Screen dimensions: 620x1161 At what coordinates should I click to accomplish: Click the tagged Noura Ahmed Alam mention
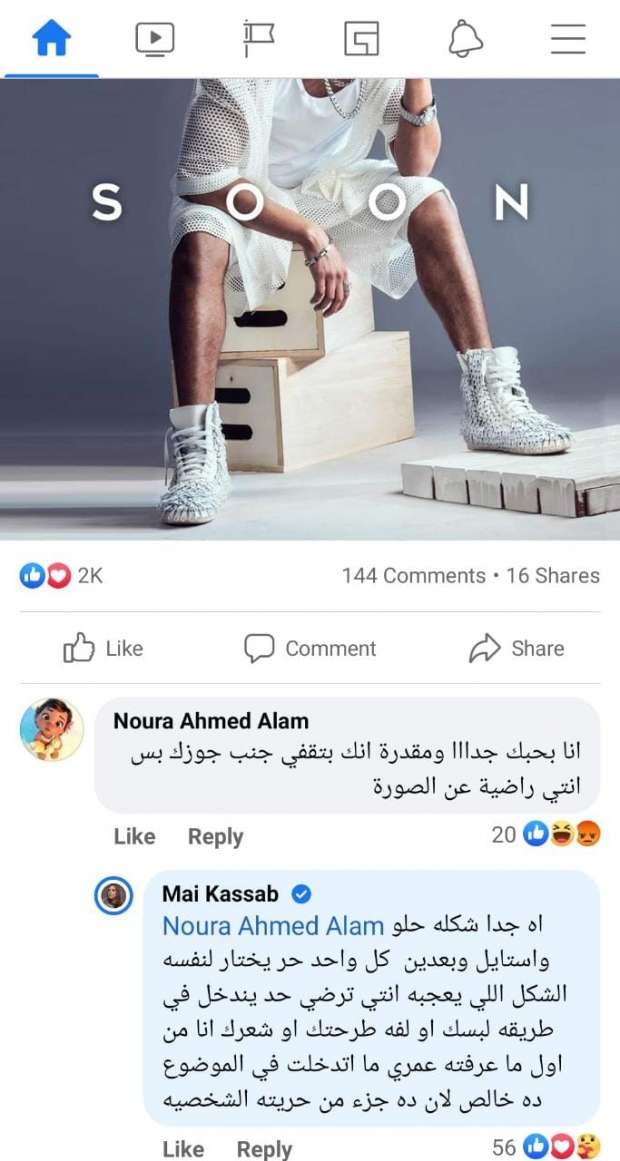point(273,926)
